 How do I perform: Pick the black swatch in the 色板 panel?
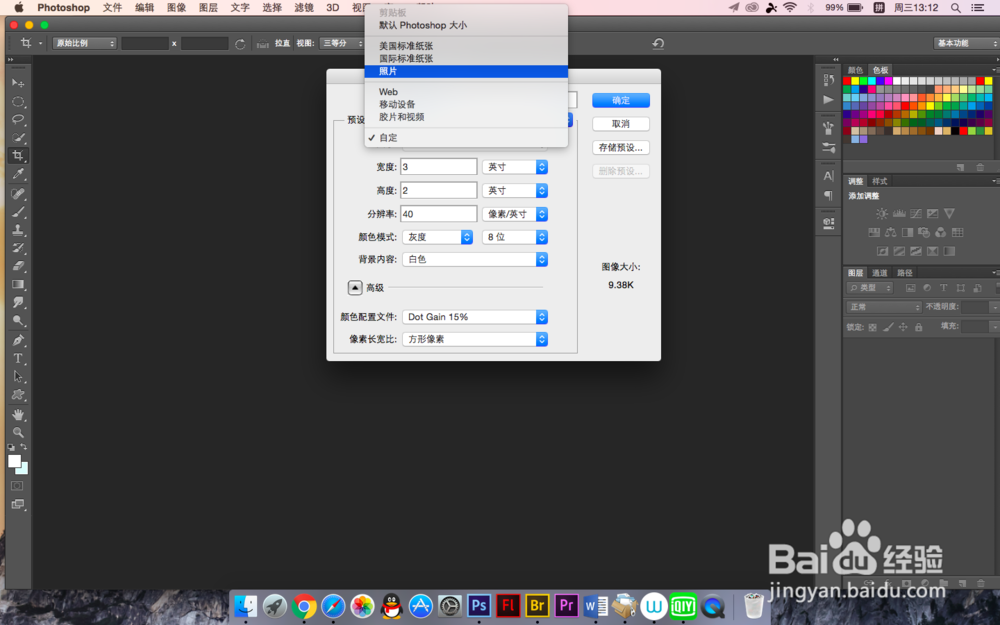[955, 131]
